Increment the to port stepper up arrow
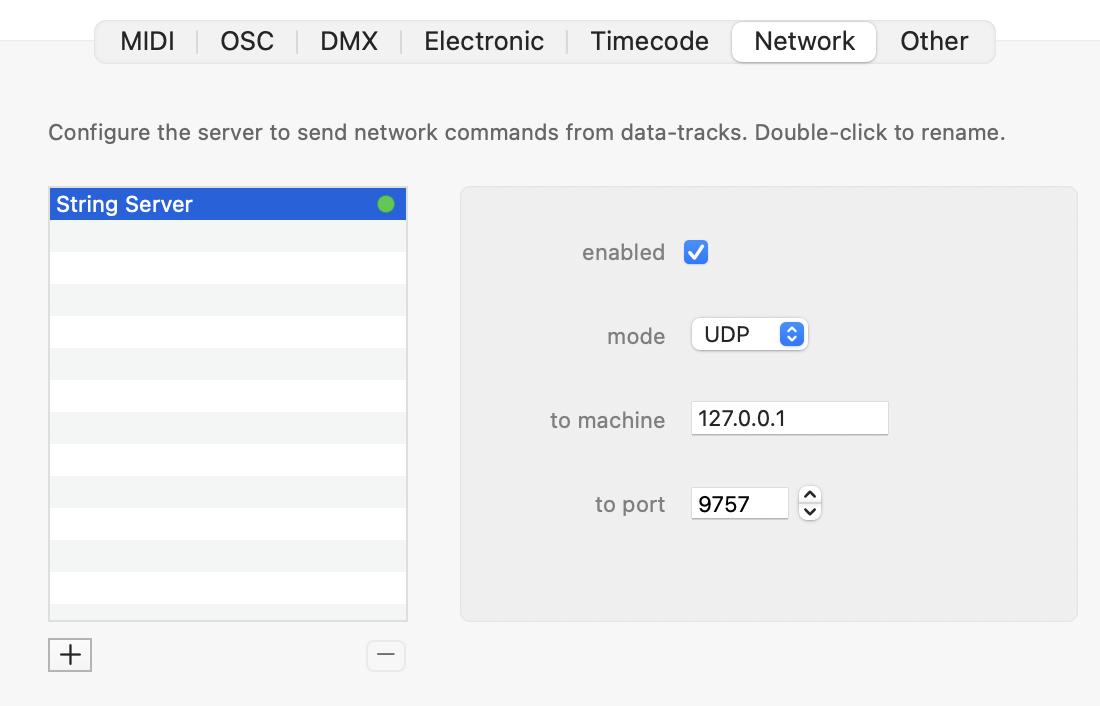This screenshot has width=1100, height=706. pos(811,495)
